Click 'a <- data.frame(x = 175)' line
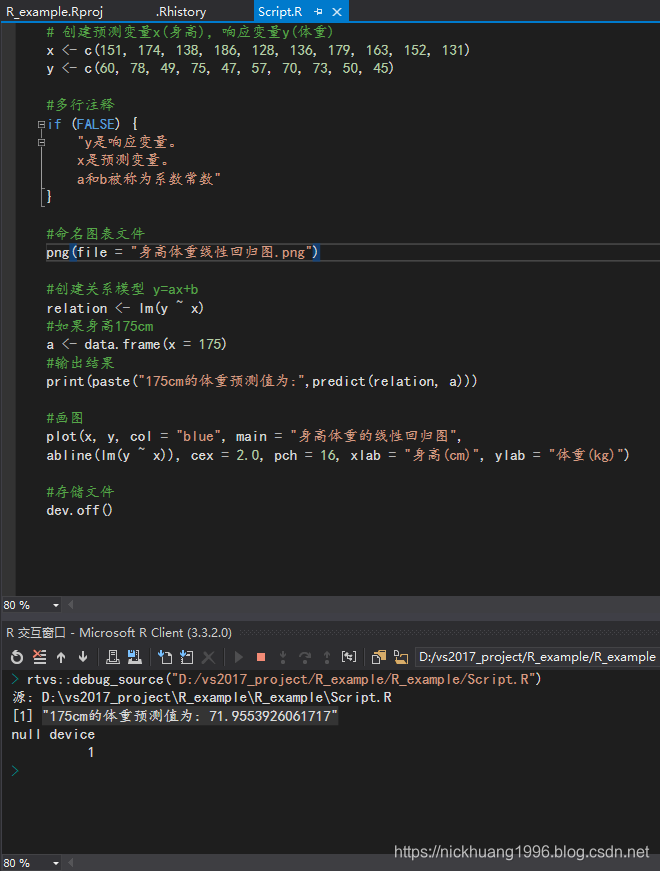The height and width of the screenshot is (871, 660). [137, 344]
